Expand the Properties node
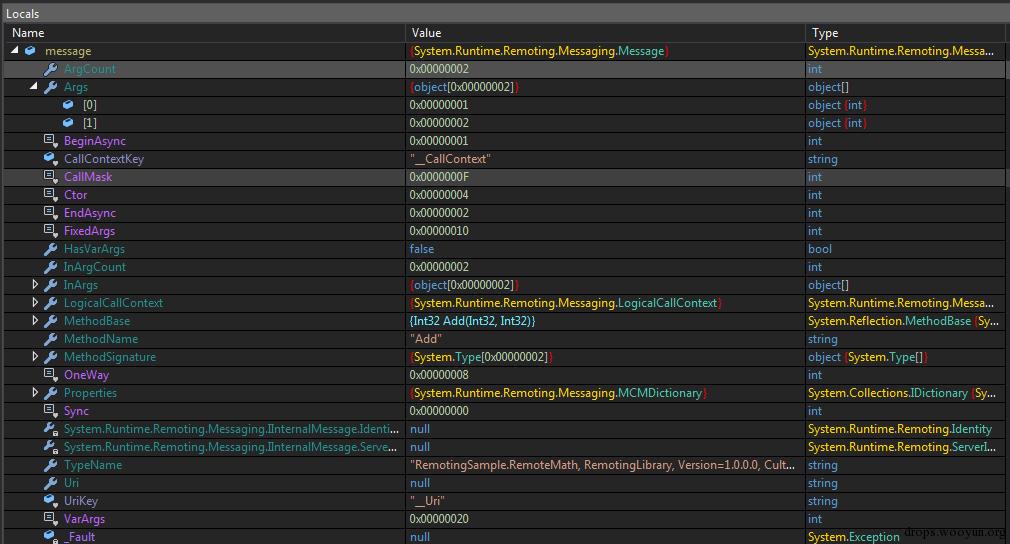Screen dimensions: 1010x544 click(35, 393)
